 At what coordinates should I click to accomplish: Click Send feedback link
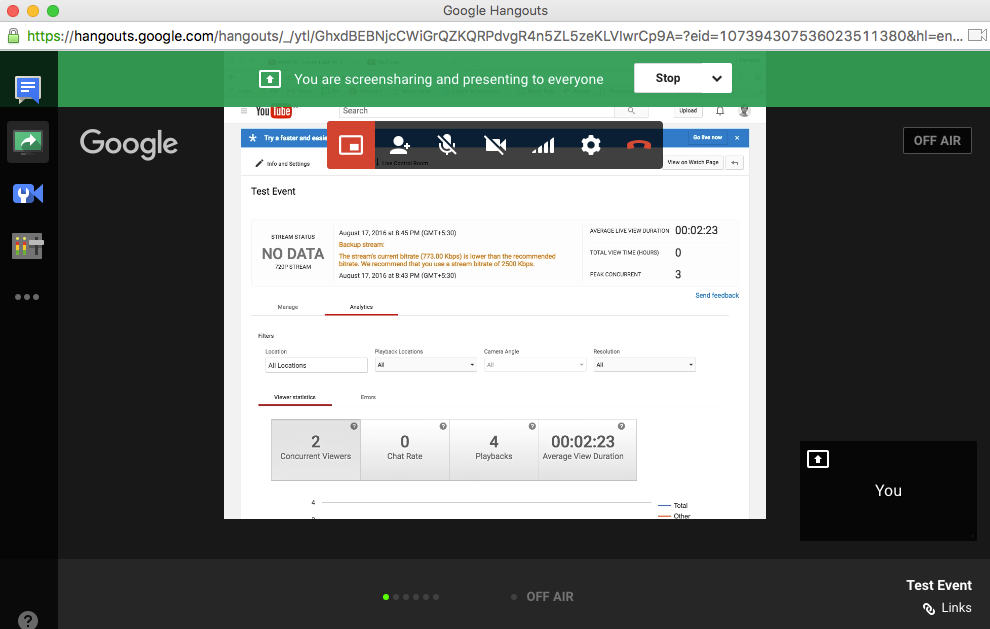[x=717, y=296]
